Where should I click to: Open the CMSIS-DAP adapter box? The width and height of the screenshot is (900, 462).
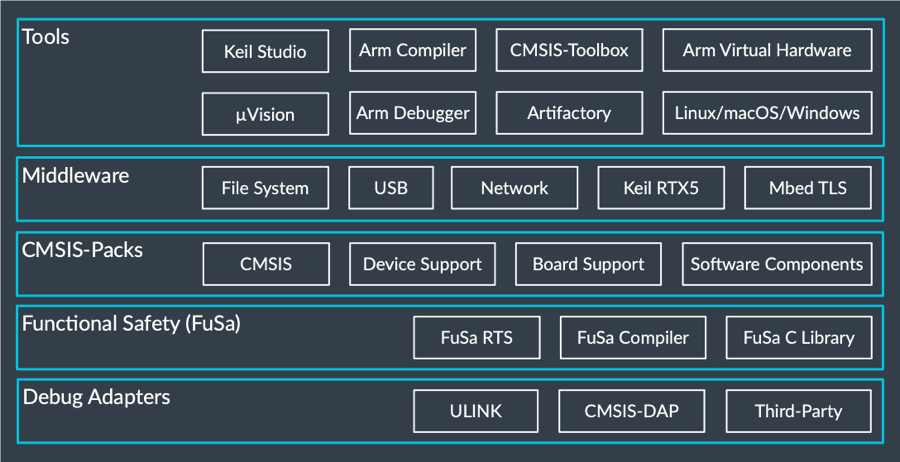point(632,411)
